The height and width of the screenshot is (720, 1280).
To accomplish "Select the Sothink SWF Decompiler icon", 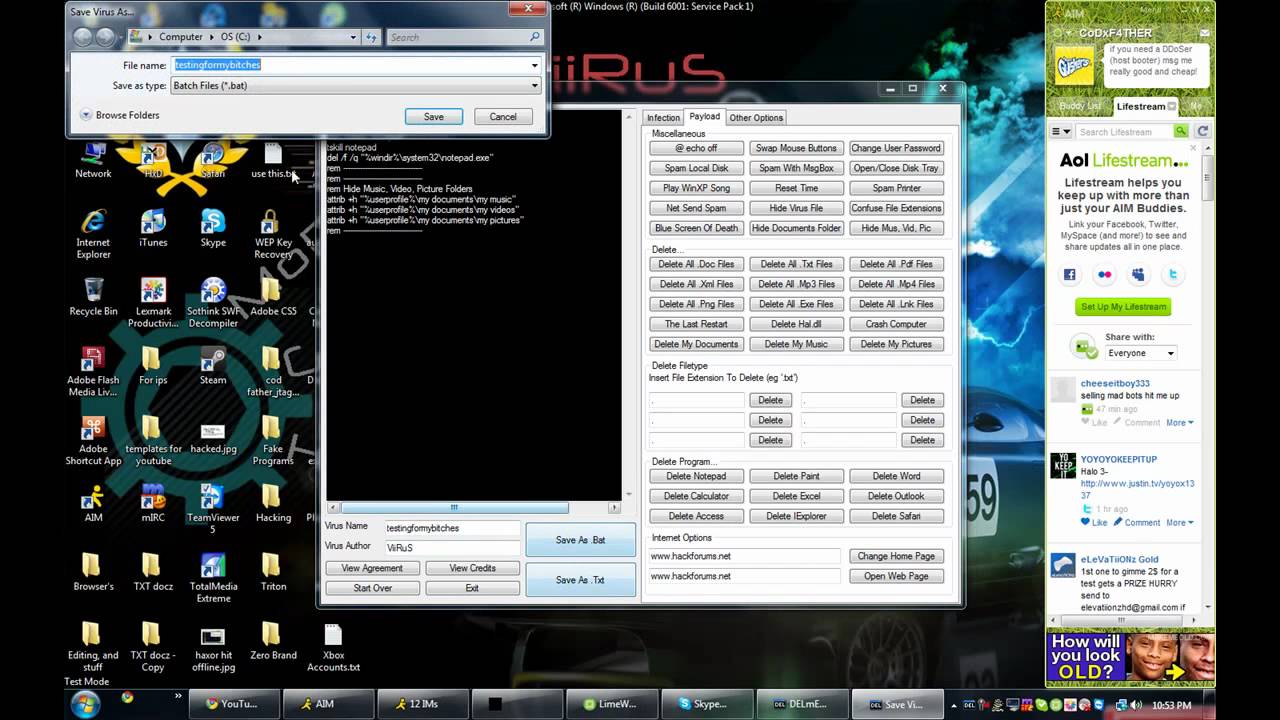I will 213,304.
